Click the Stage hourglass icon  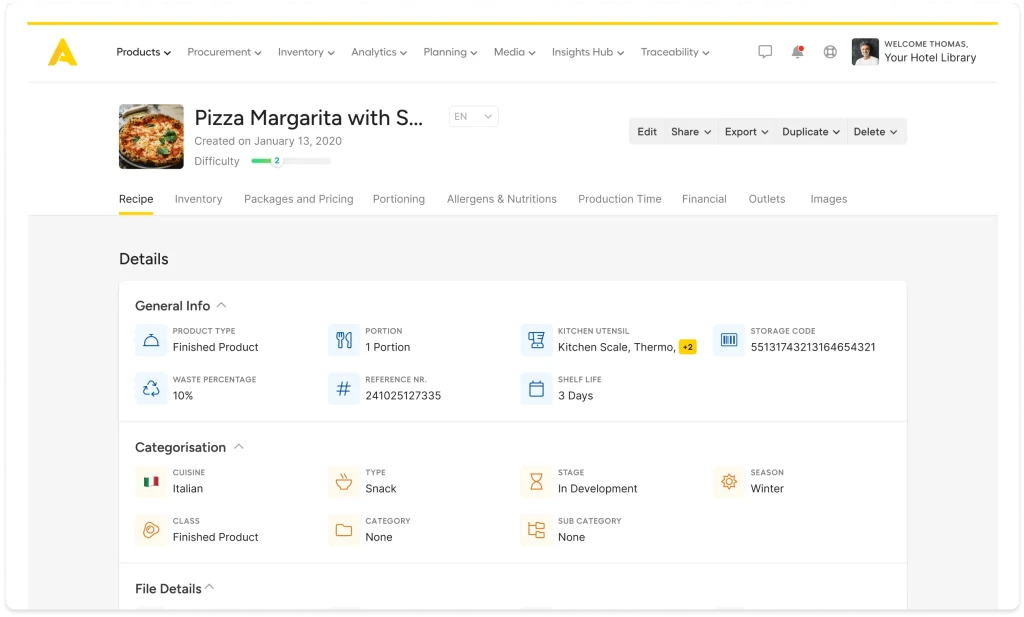[536, 481]
